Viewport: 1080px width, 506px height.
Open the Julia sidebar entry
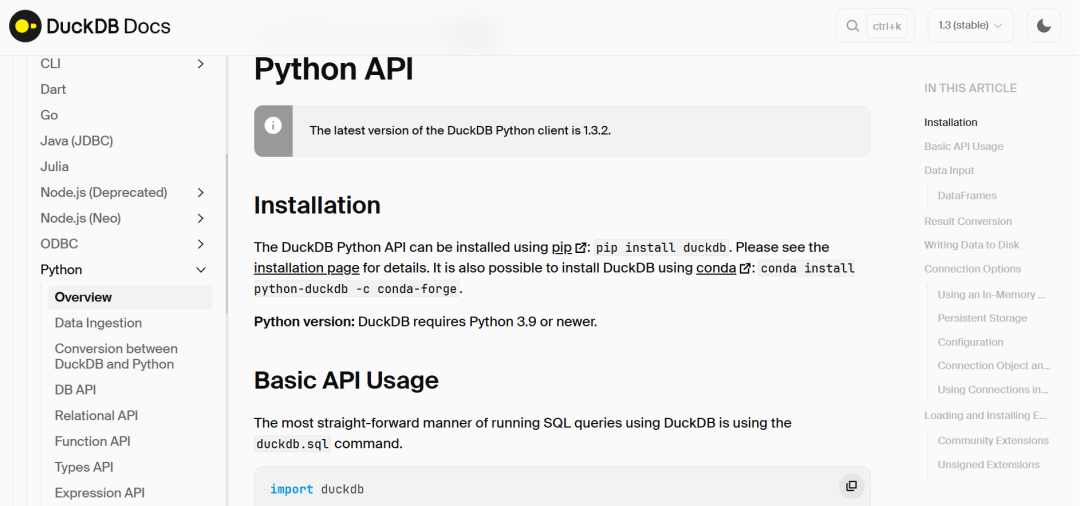tap(54, 167)
